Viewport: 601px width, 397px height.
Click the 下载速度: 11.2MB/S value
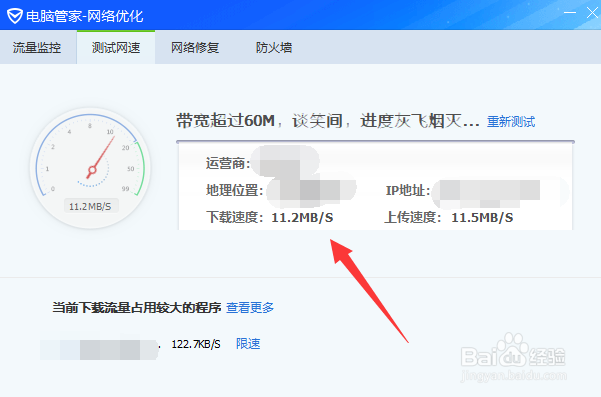(302, 218)
